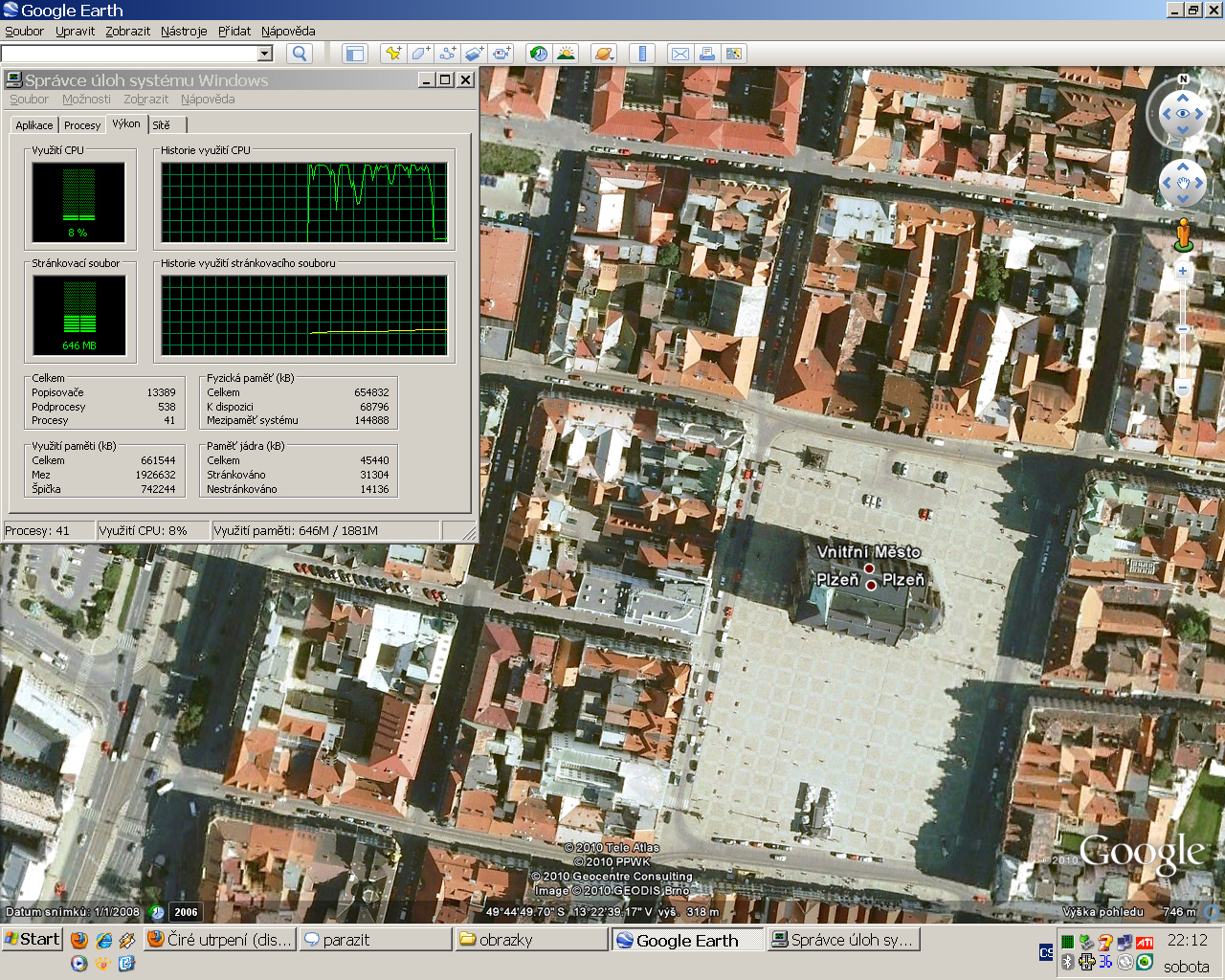Viewport: 1225px width, 980px height.
Task: Click the CS language indicator in tray
Action: pyautogui.click(x=1046, y=952)
